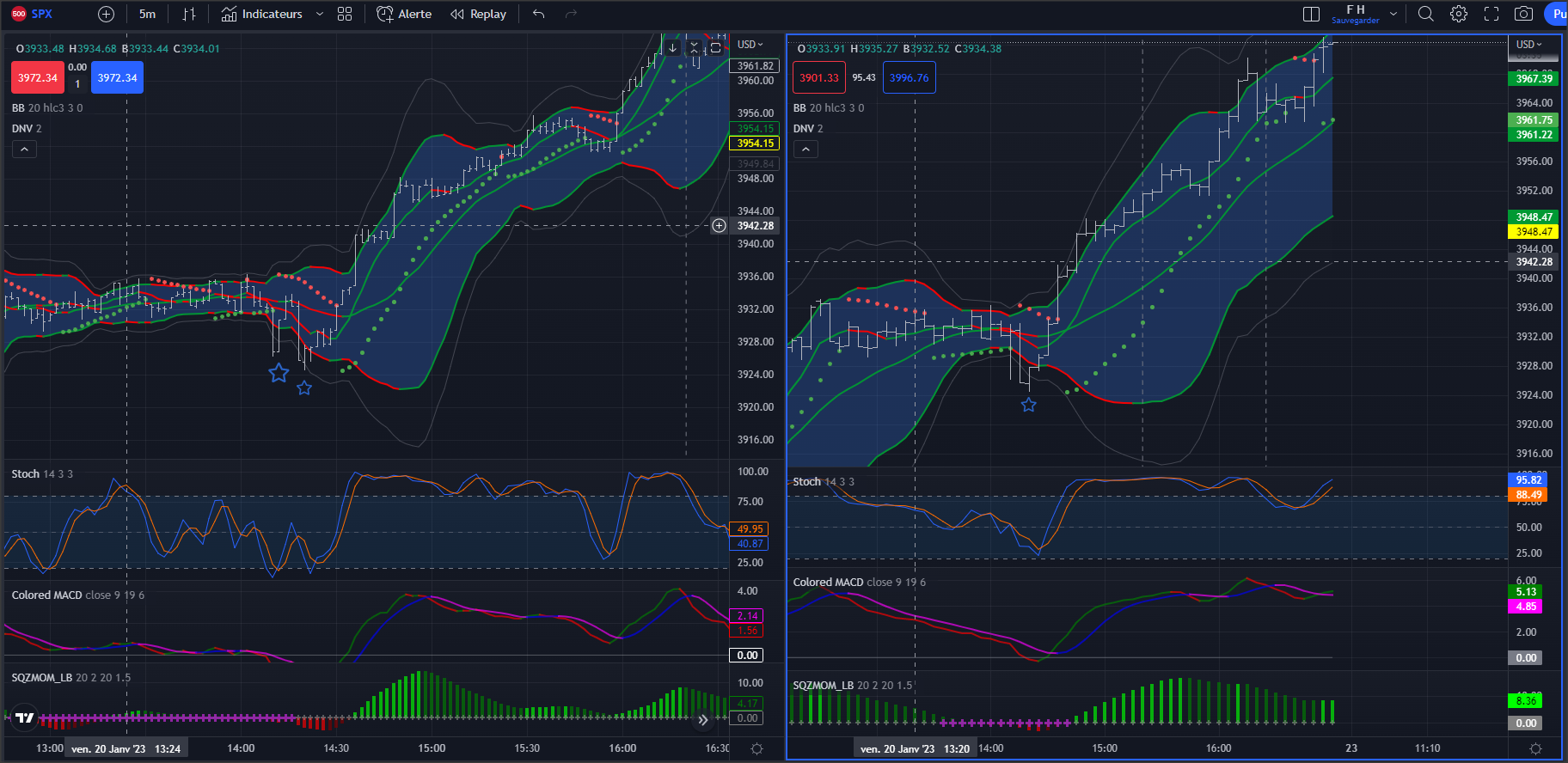Maximize the left chart pane using the square icon
Viewport: 1568px width, 763px height.
pyautogui.click(x=715, y=48)
